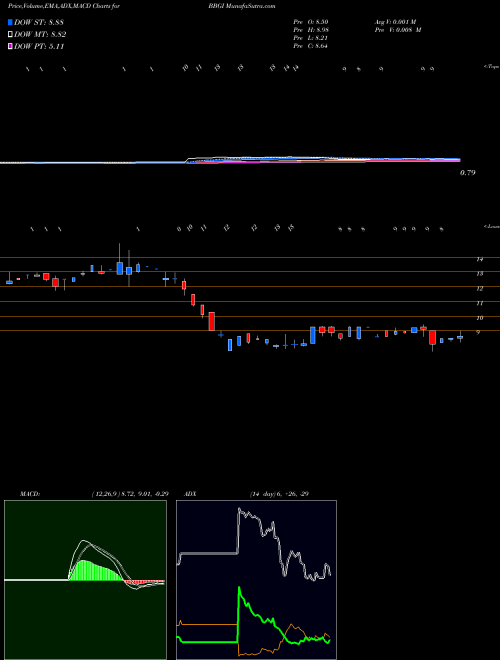Click price axis label 9

click(x=478, y=333)
